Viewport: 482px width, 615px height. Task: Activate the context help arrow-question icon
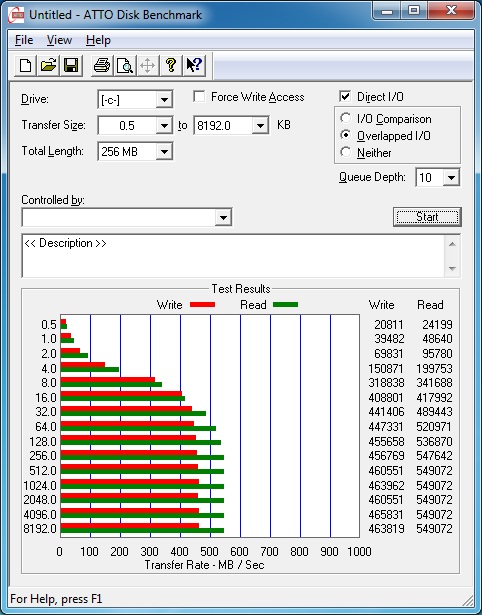[194, 66]
